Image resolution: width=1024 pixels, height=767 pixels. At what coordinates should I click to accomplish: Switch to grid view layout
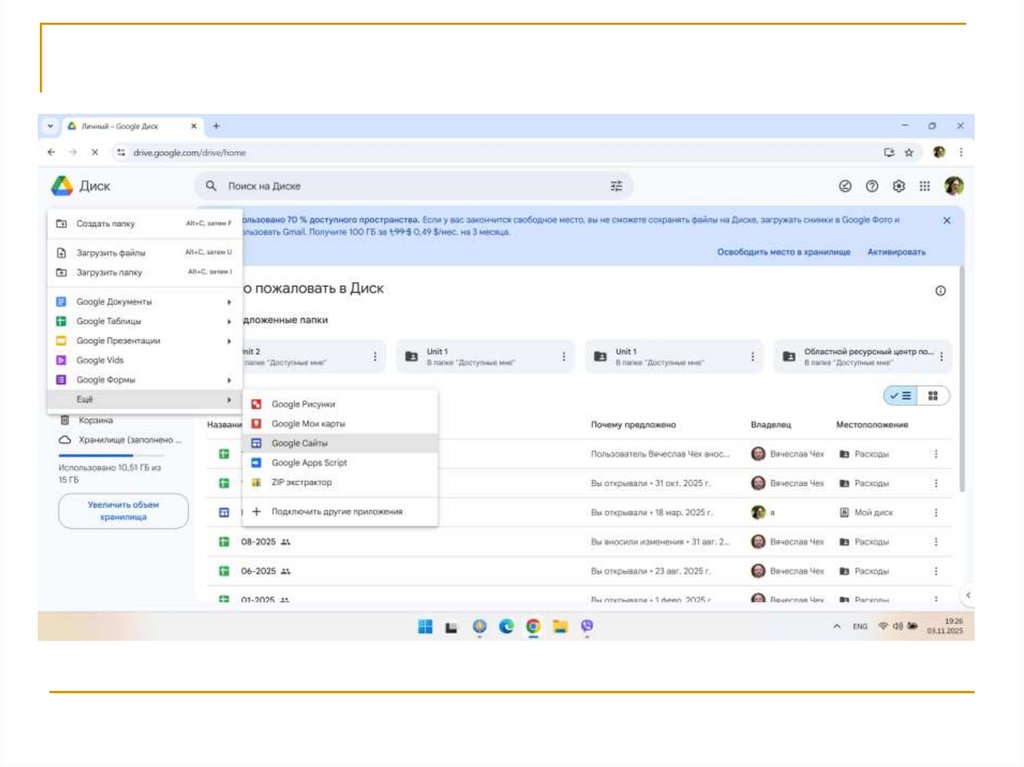coord(933,396)
